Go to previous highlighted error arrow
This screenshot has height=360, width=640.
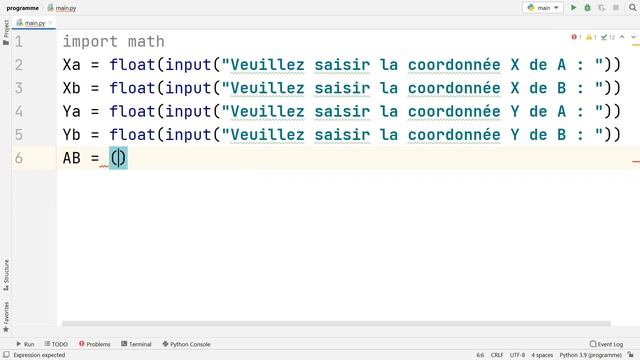point(622,37)
